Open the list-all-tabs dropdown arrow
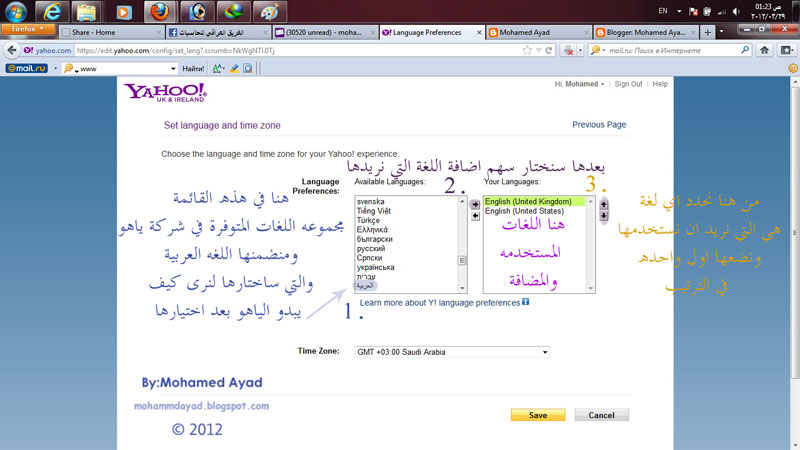Image resolution: width=800 pixels, height=450 pixels. [x=721, y=32]
